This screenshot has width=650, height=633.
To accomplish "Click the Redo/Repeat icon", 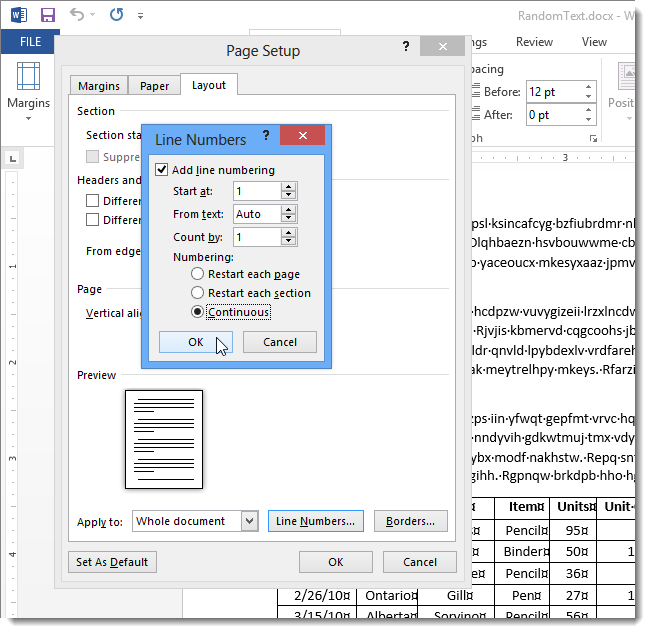I will point(116,15).
